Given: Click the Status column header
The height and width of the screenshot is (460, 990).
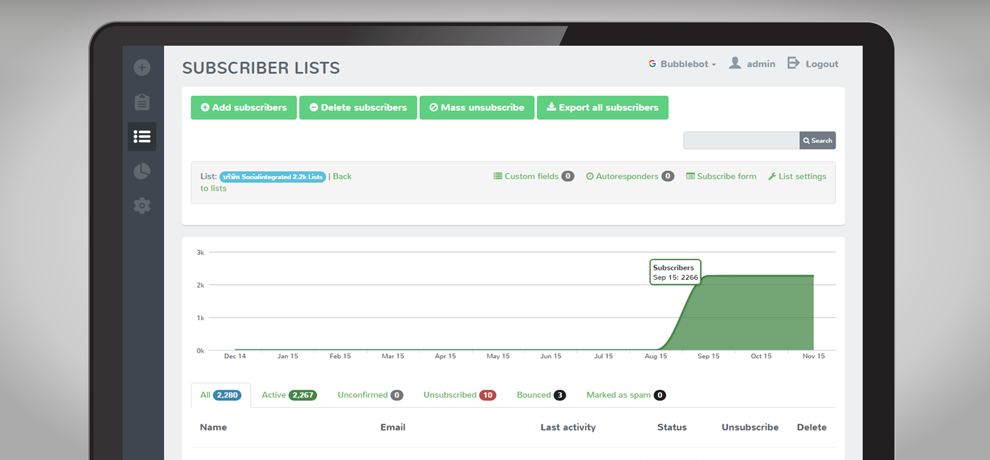Looking at the screenshot, I should 672,427.
